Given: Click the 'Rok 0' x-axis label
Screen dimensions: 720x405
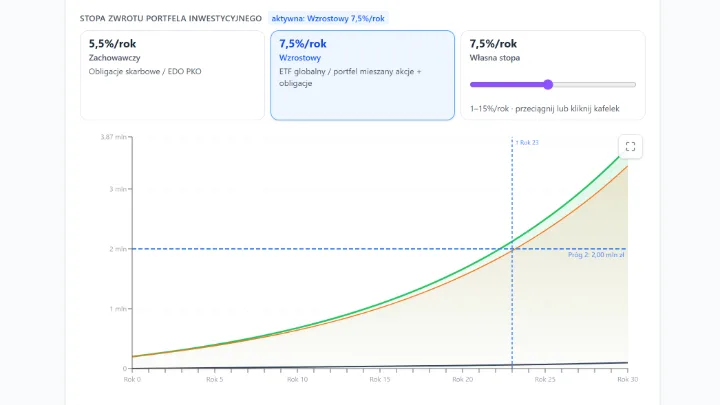Looking at the screenshot, I should tap(132, 379).
